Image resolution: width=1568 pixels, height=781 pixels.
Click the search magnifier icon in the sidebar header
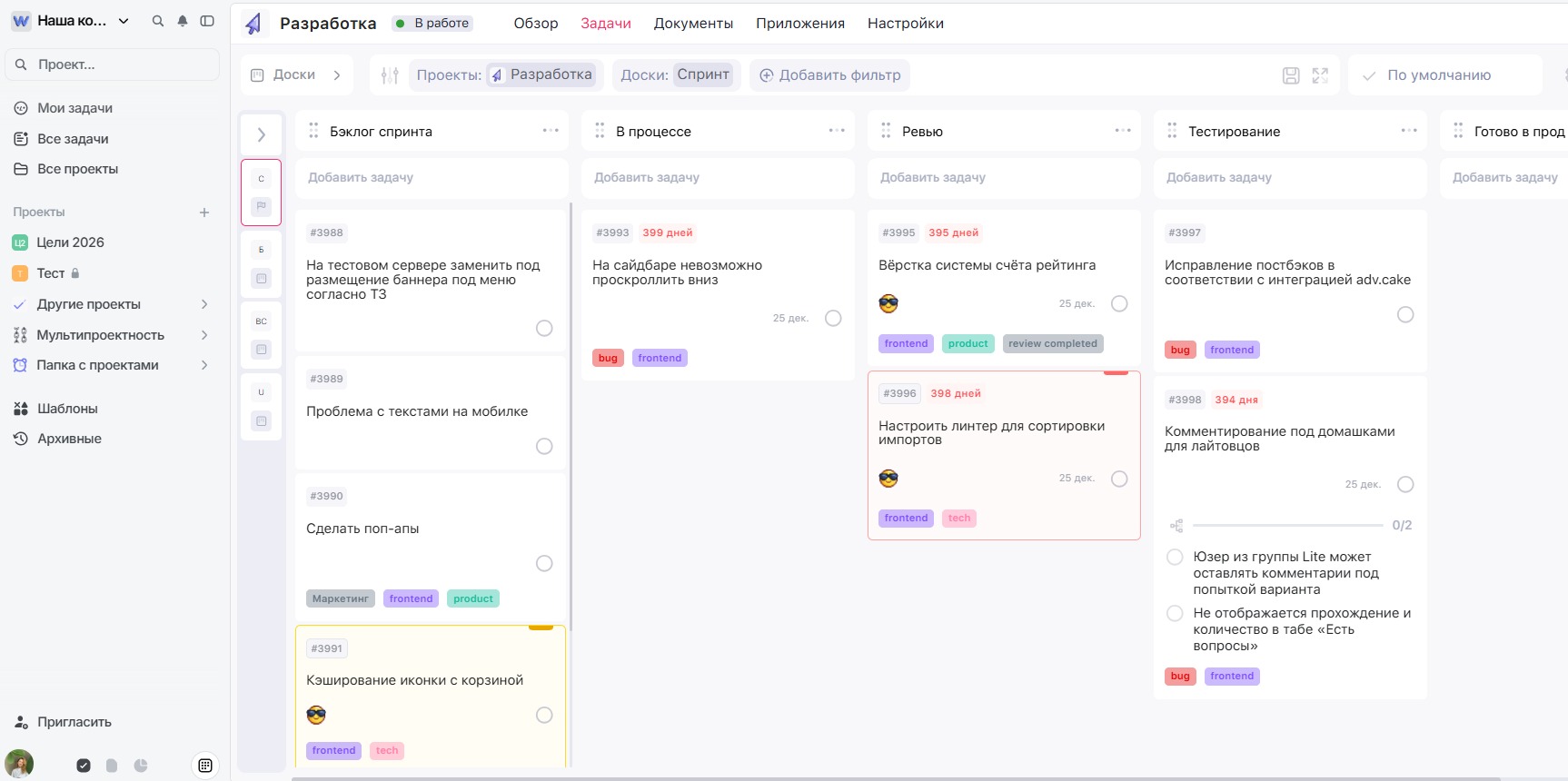158,21
